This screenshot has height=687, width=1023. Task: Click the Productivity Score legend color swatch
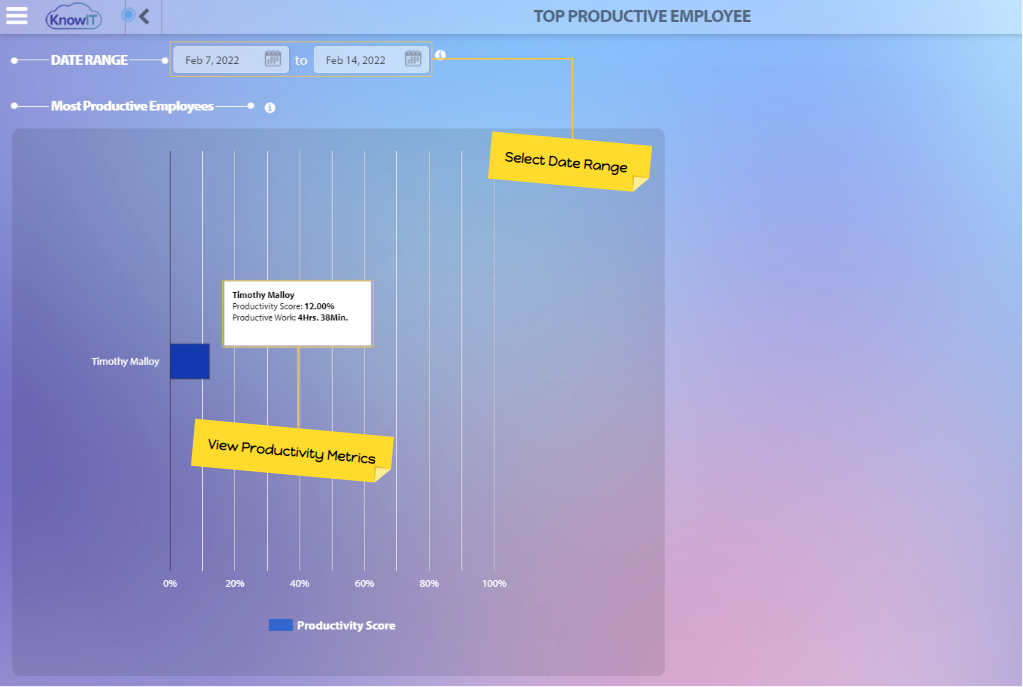coord(281,625)
